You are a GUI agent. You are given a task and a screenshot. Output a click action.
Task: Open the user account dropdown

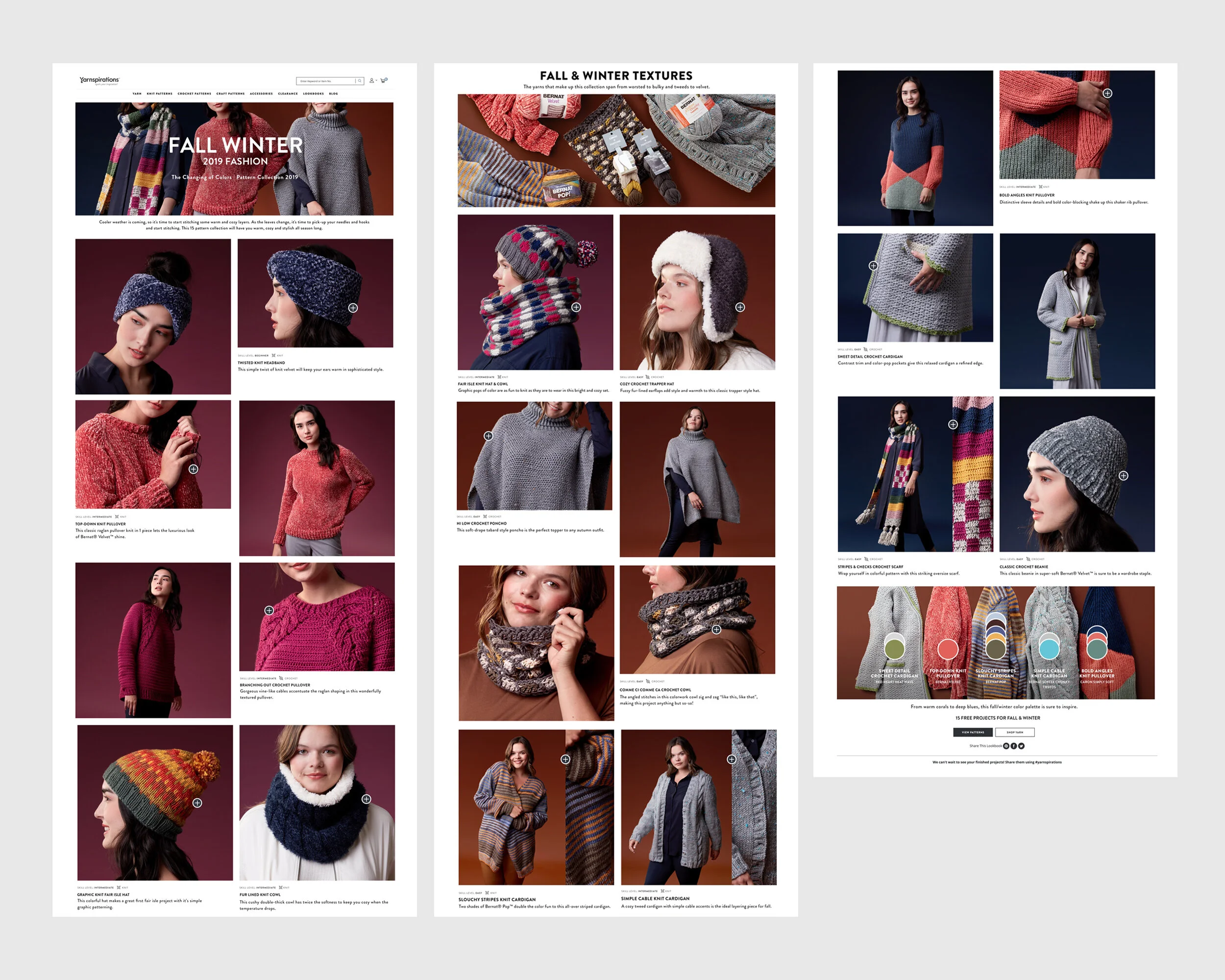[x=373, y=81]
